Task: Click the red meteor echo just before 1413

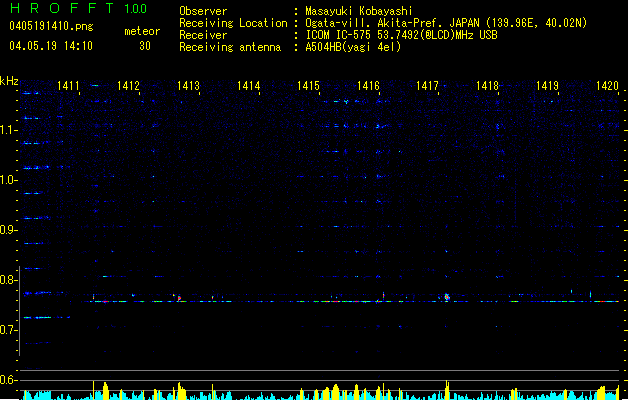Action: point(179,298)
